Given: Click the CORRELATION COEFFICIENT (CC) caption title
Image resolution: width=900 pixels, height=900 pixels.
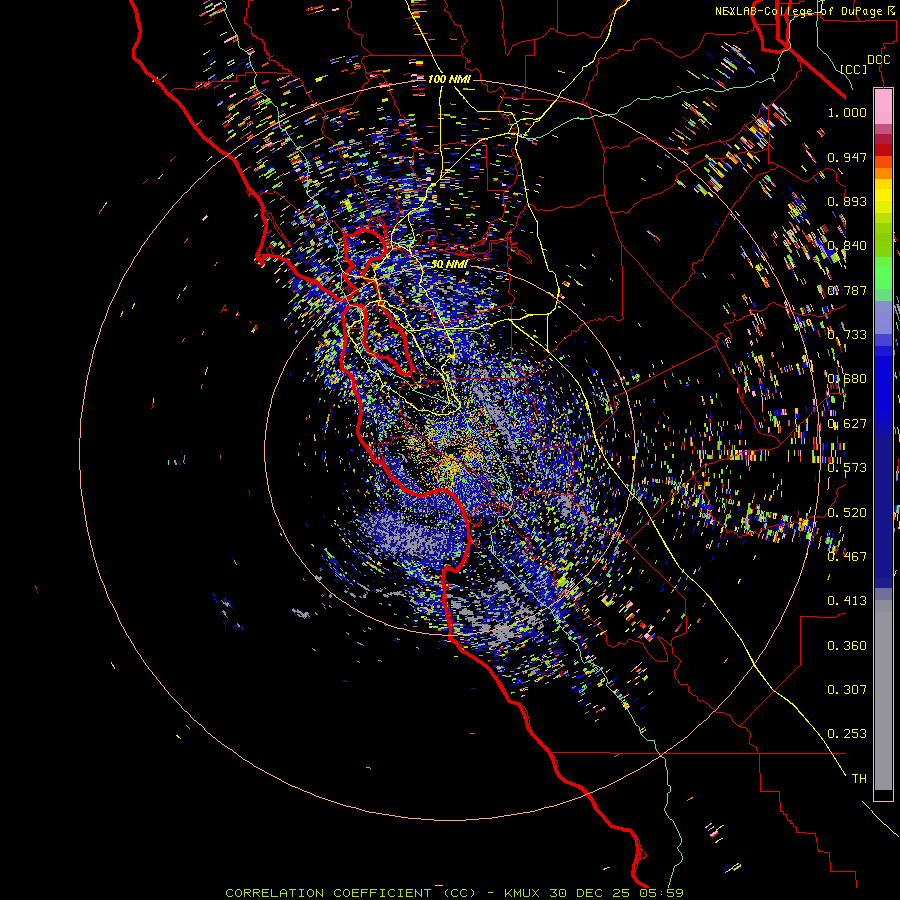Looking at the screenshot, I should pyautogui.click(x=350, y=893).
